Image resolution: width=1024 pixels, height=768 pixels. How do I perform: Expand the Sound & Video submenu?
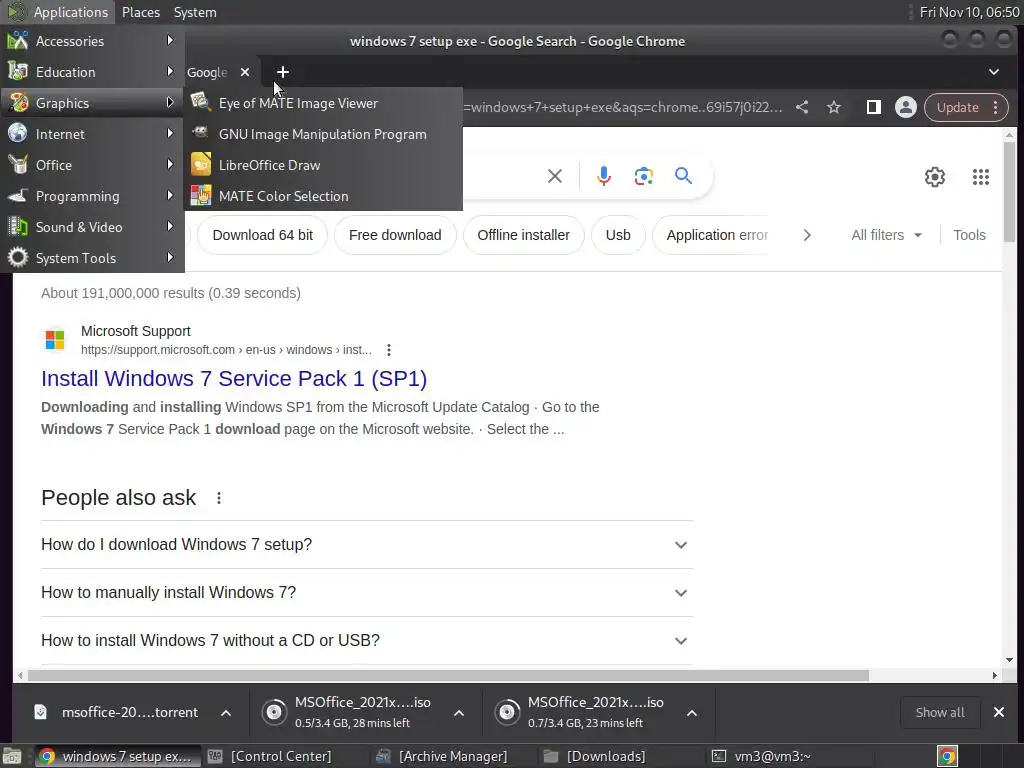click(x=92, y=227)
